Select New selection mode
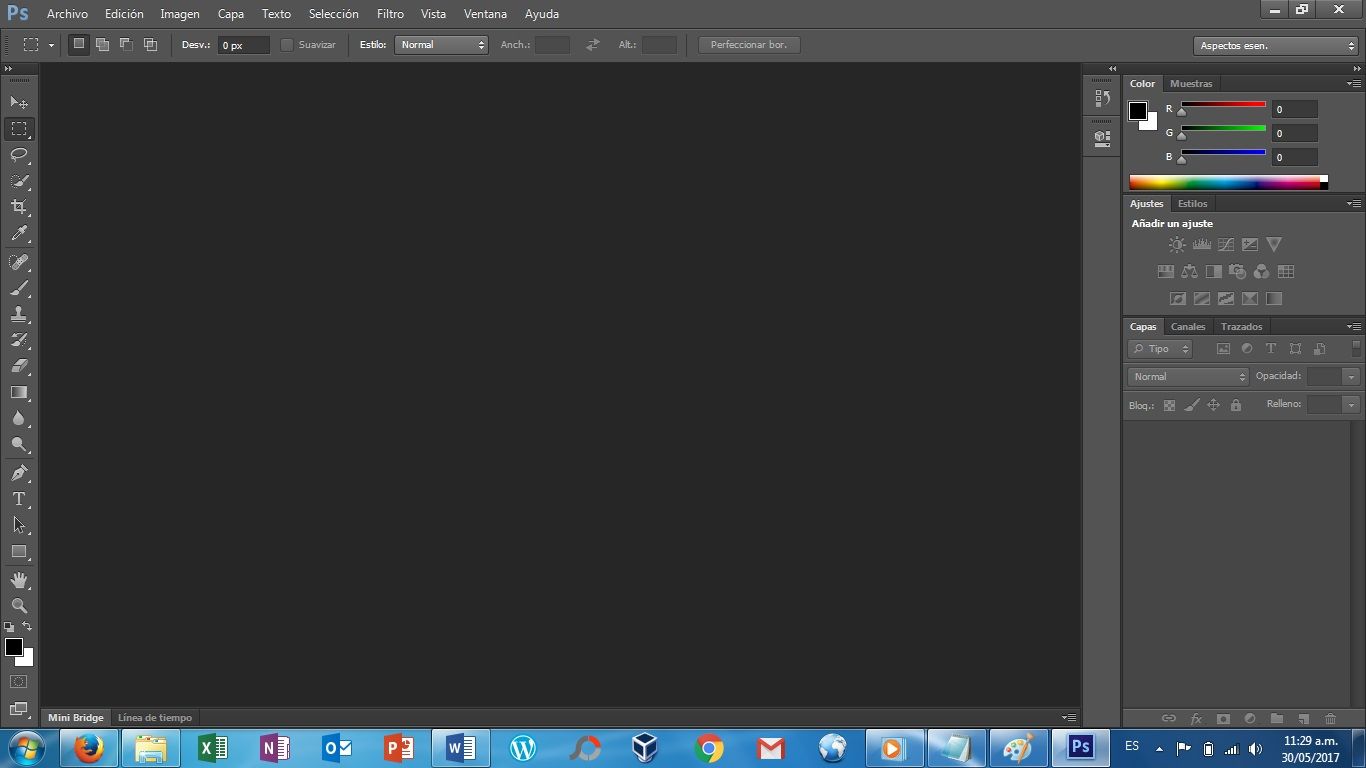1366x768 pixels. tap(78, 44)
